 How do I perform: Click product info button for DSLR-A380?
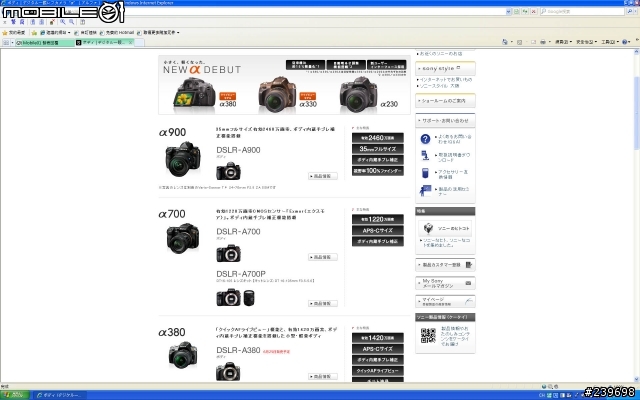[322, 376]
